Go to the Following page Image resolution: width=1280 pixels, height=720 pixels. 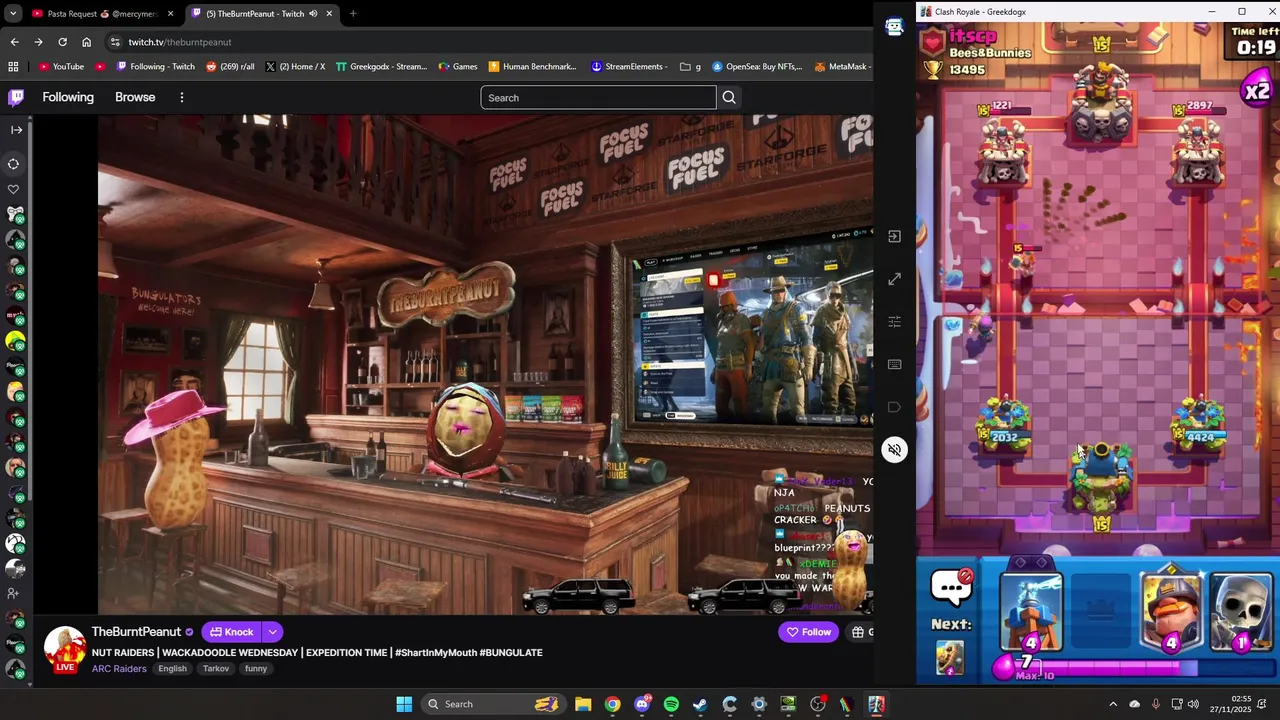[68, 97]
